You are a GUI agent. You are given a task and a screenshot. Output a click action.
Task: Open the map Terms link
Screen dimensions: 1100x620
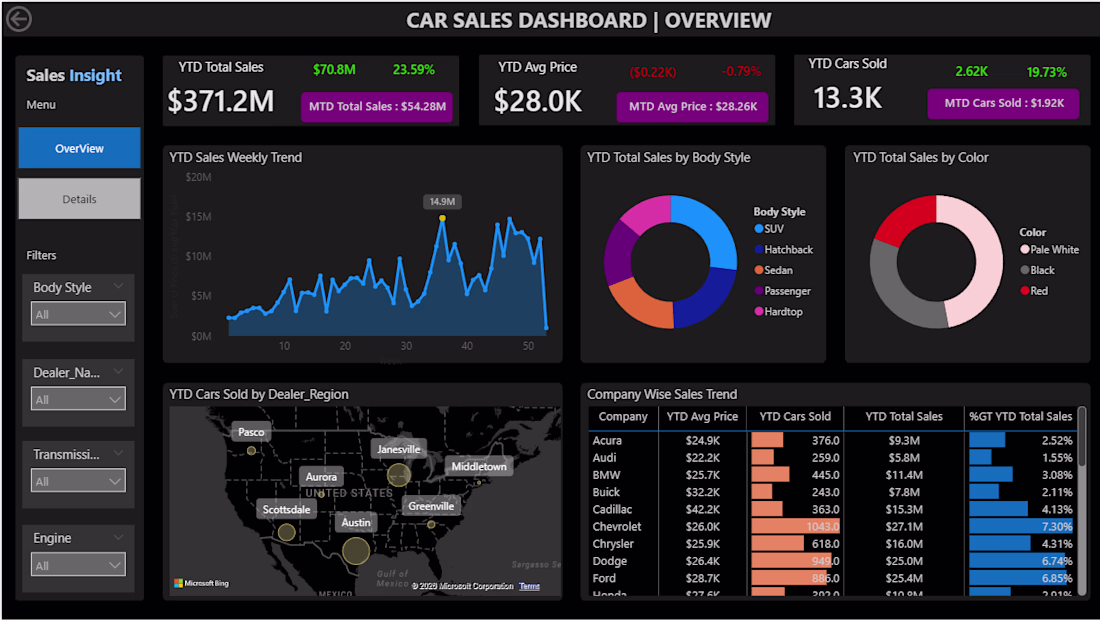(x=530, y=586)
